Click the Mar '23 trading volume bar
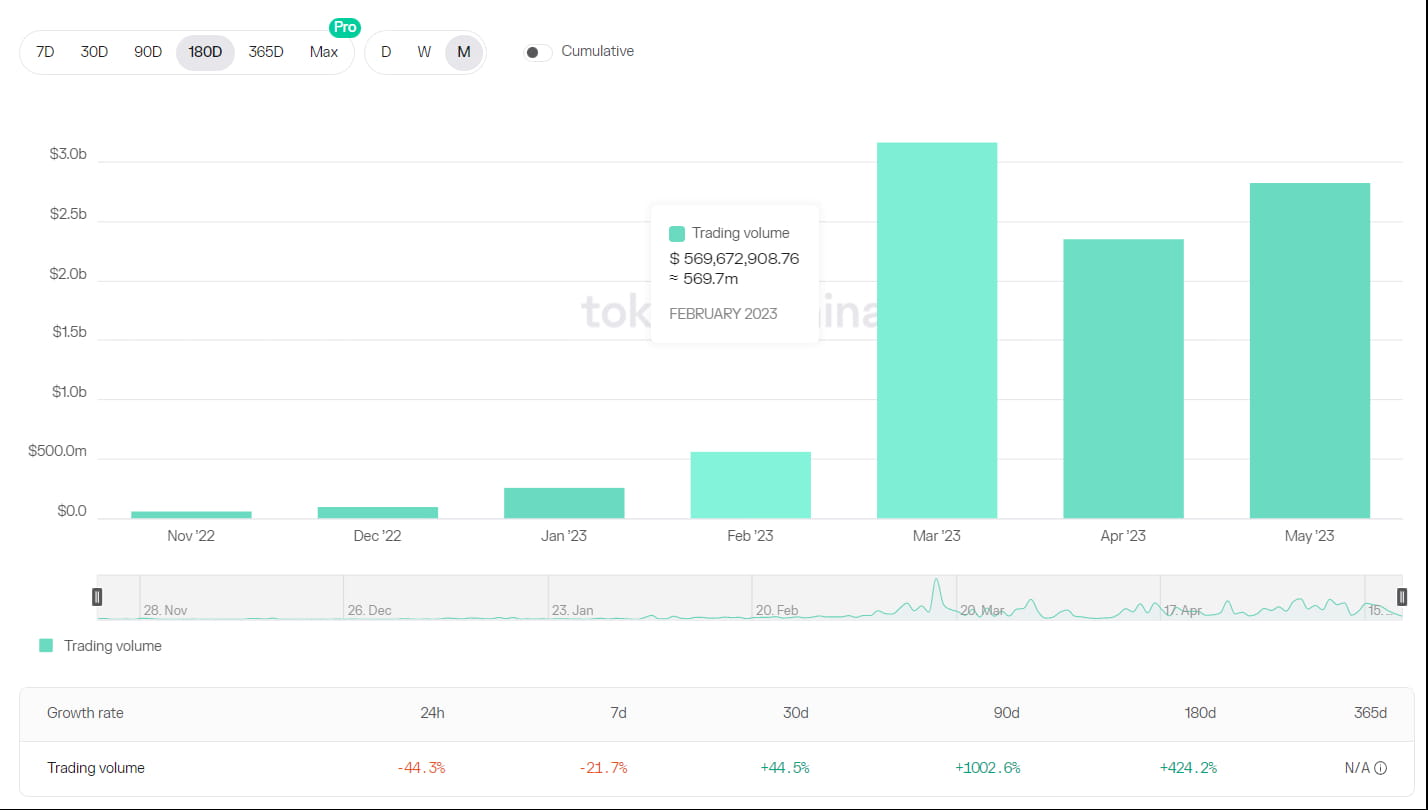This screenshot has width=1428, height=810. [x=937, y=330]
